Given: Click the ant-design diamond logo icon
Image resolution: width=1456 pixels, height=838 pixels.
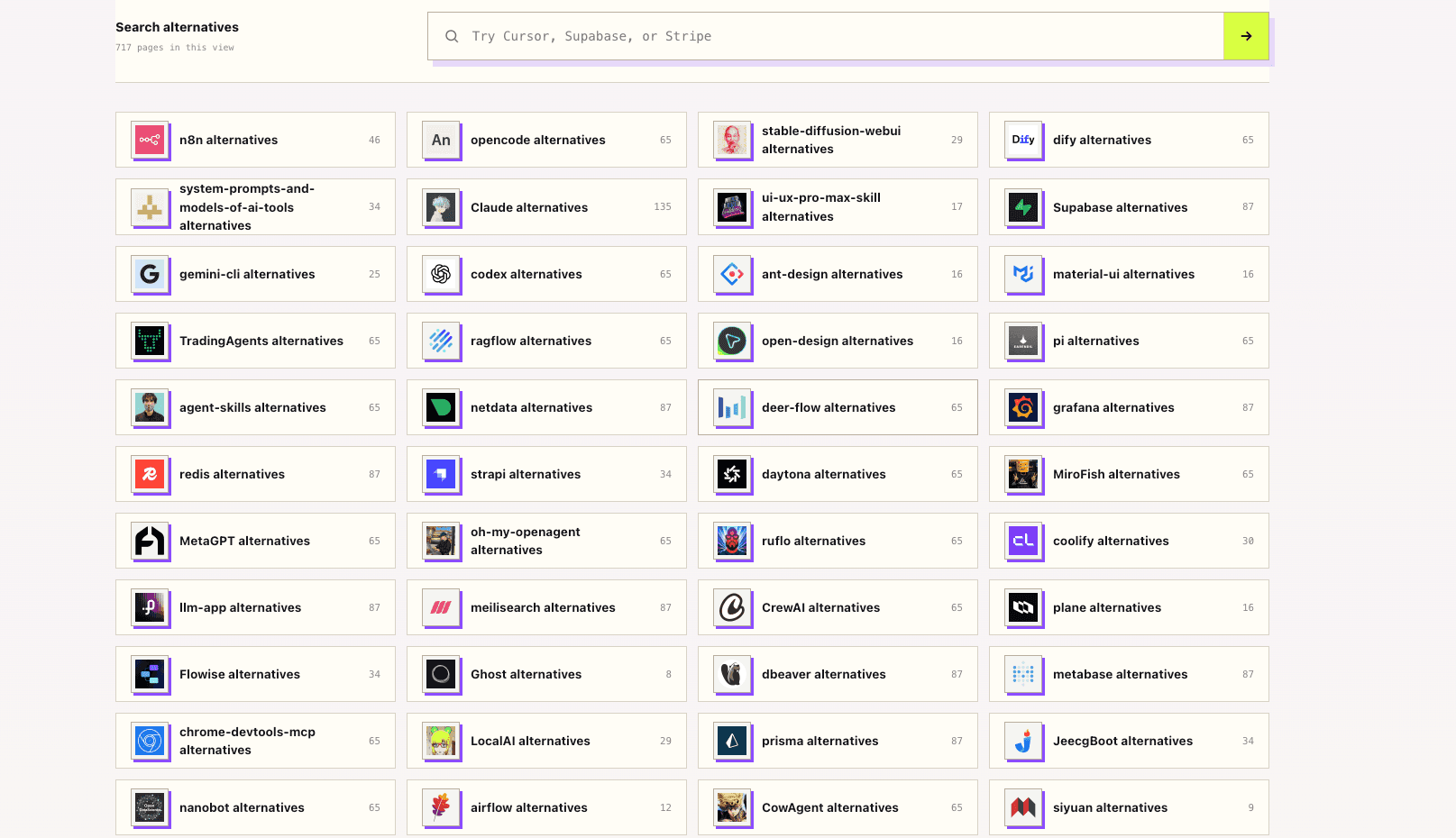Looking at the screenshot, I should pyautogui.click(x=732, y=274).
